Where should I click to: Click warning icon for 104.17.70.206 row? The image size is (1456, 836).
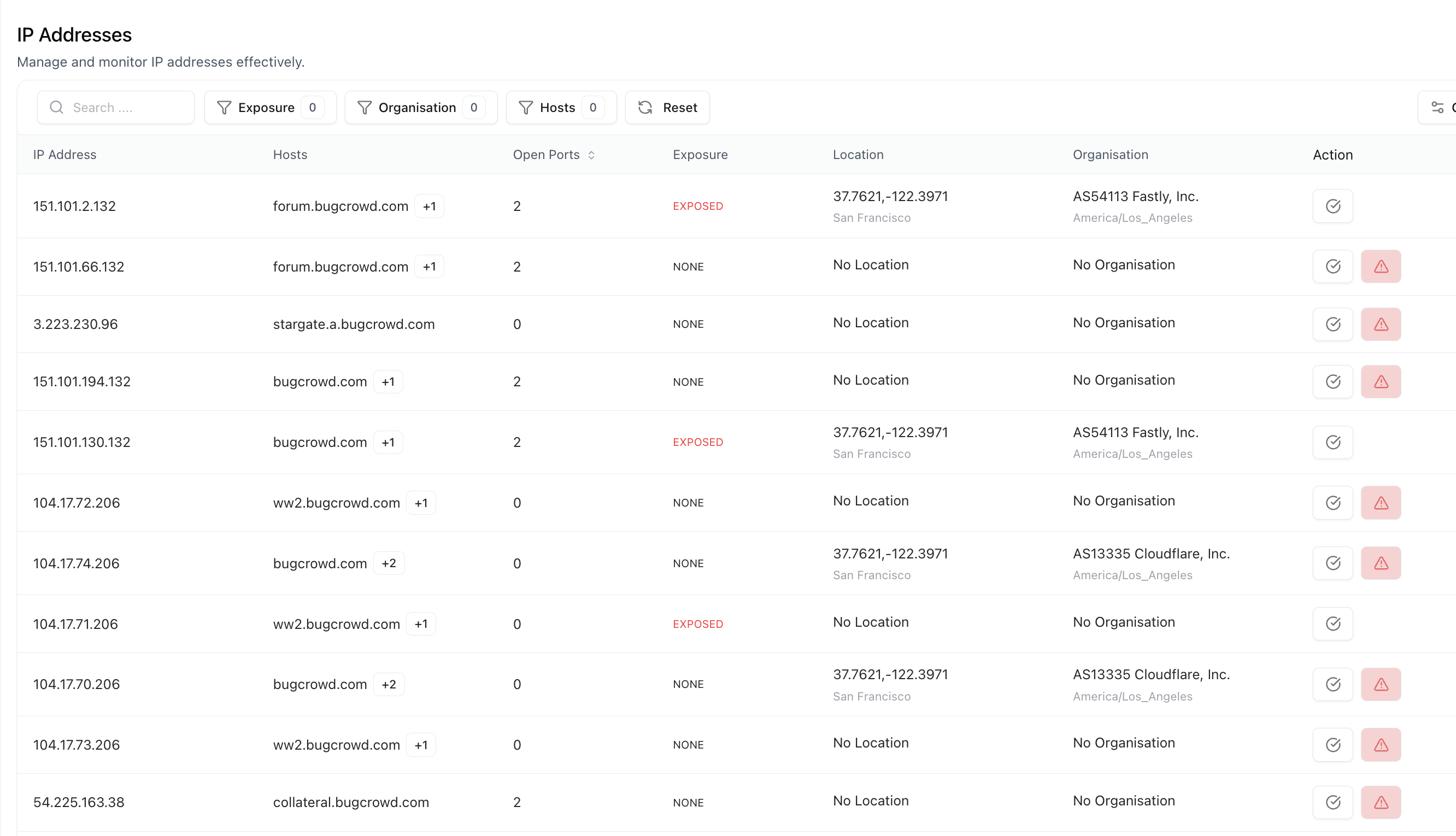click(1381, 685)
